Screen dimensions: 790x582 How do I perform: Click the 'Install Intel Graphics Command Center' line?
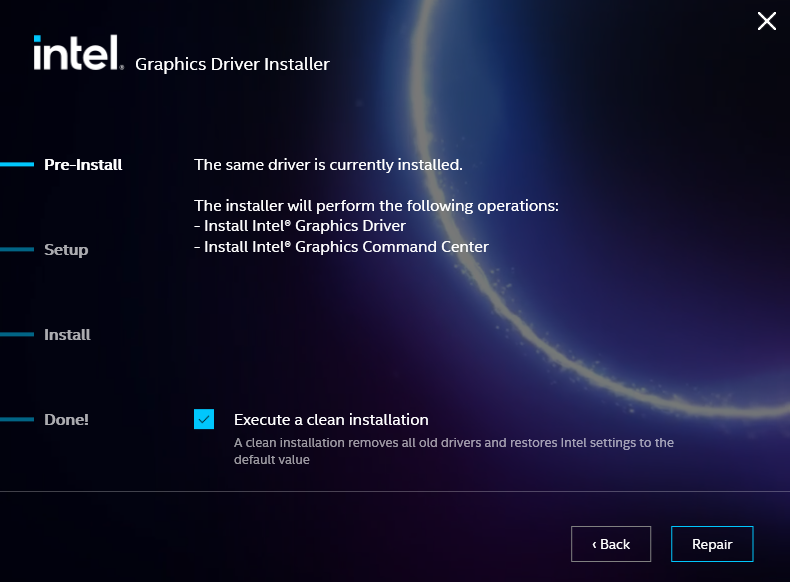click(x=341, y=247)
